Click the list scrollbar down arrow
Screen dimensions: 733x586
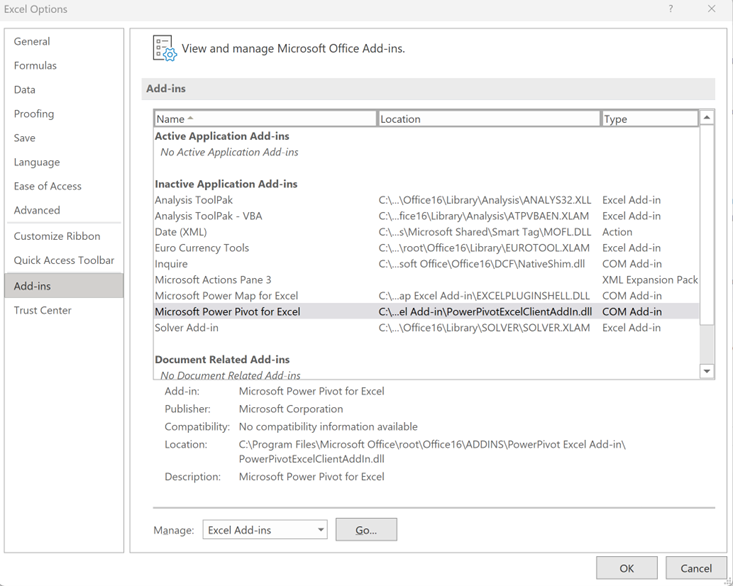coord(707,372)
